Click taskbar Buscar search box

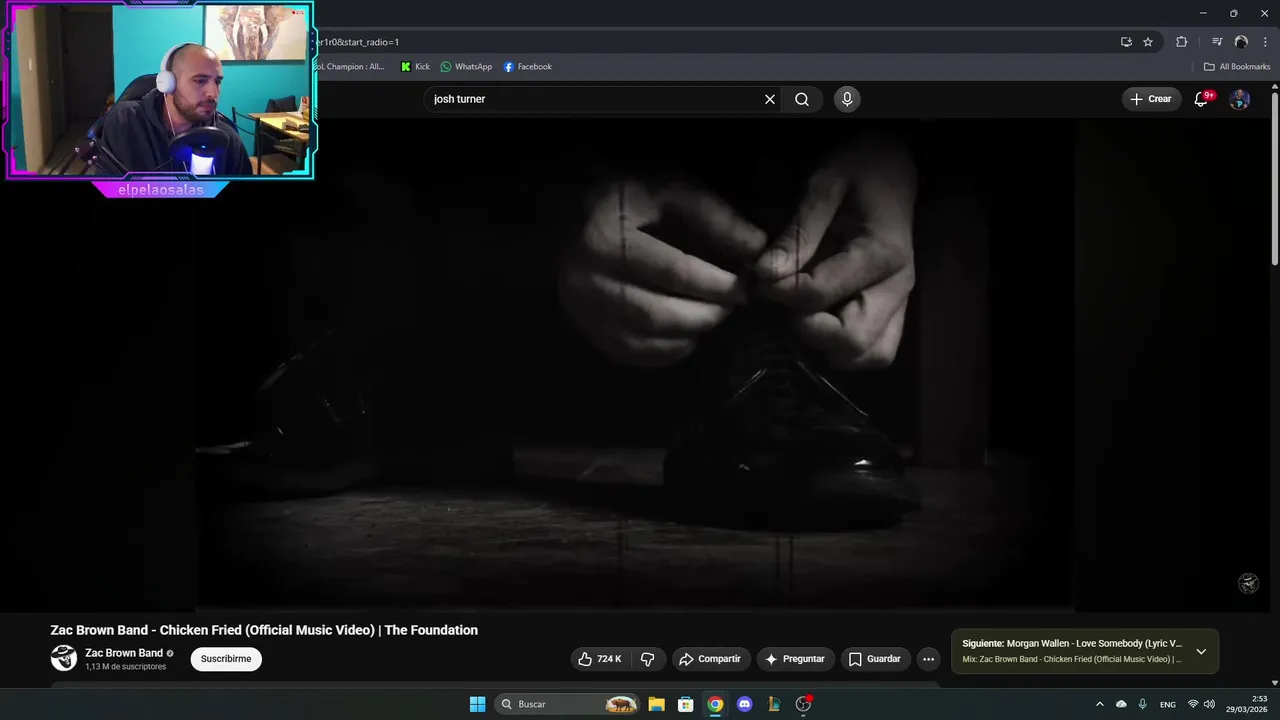(567, 704)
